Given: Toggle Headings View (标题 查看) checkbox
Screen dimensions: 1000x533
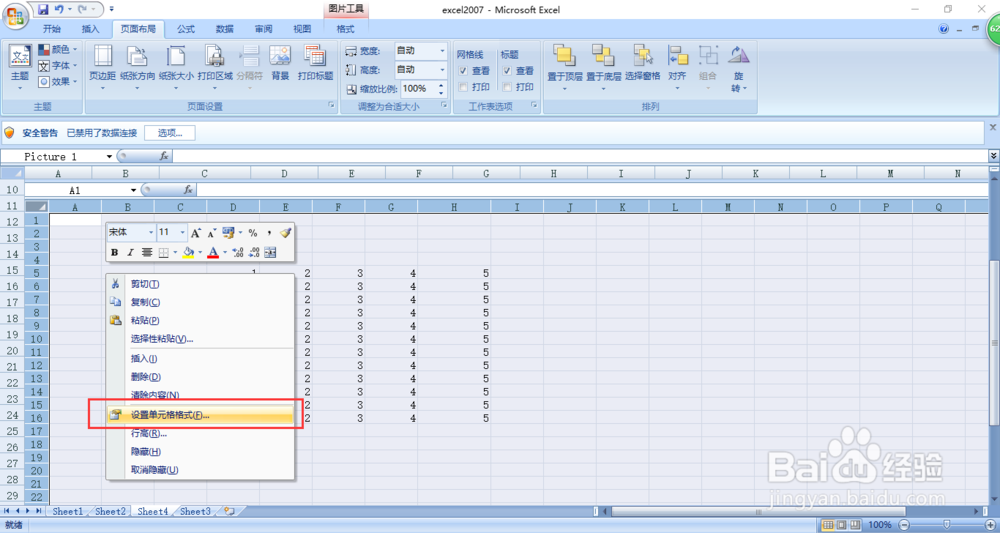Looking at the screenshot, I should click(x=507, y=71).
